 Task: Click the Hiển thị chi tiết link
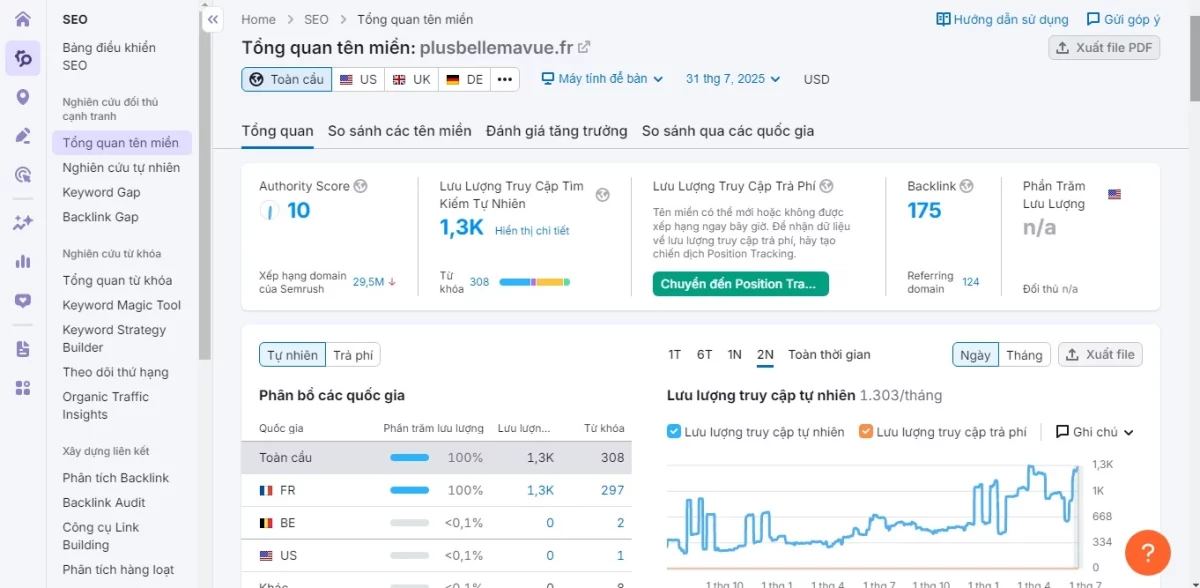point(532,231)
